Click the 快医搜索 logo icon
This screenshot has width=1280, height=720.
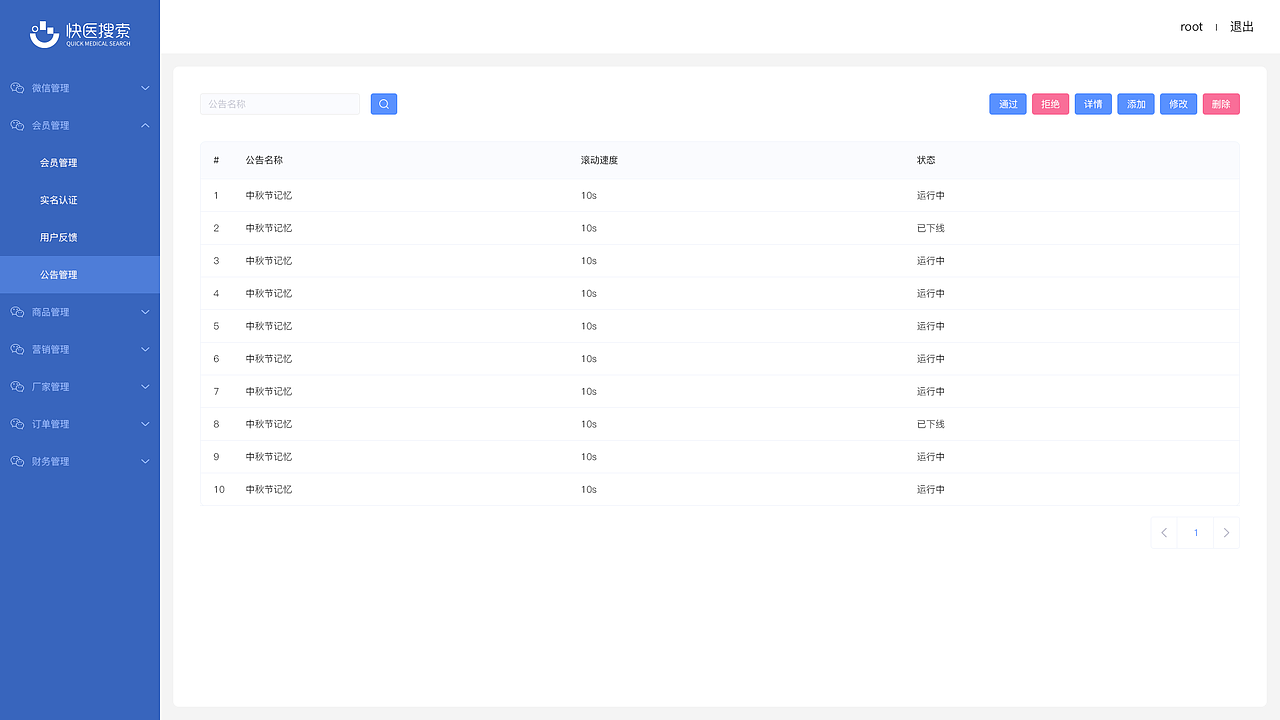(x=44, y=35)
